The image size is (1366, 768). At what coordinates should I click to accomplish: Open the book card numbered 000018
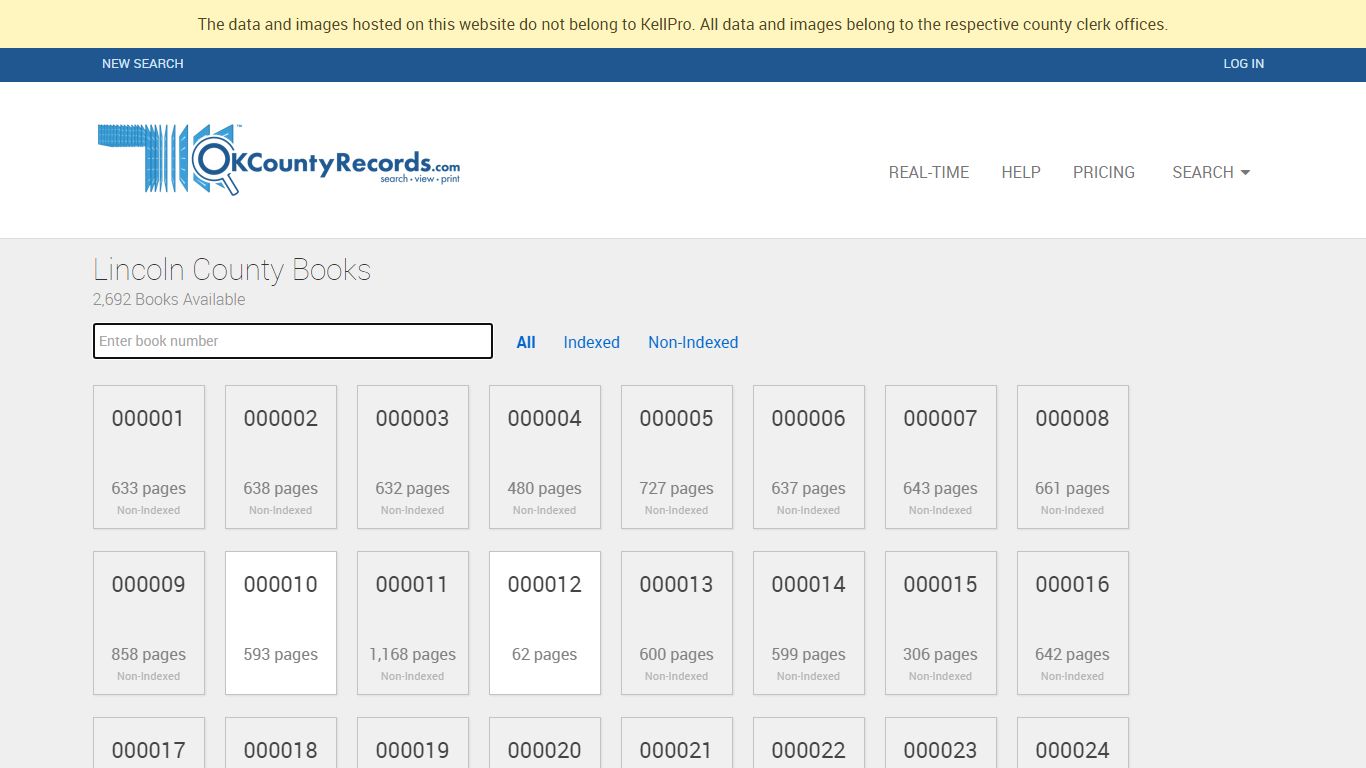[x=281, y=743]
